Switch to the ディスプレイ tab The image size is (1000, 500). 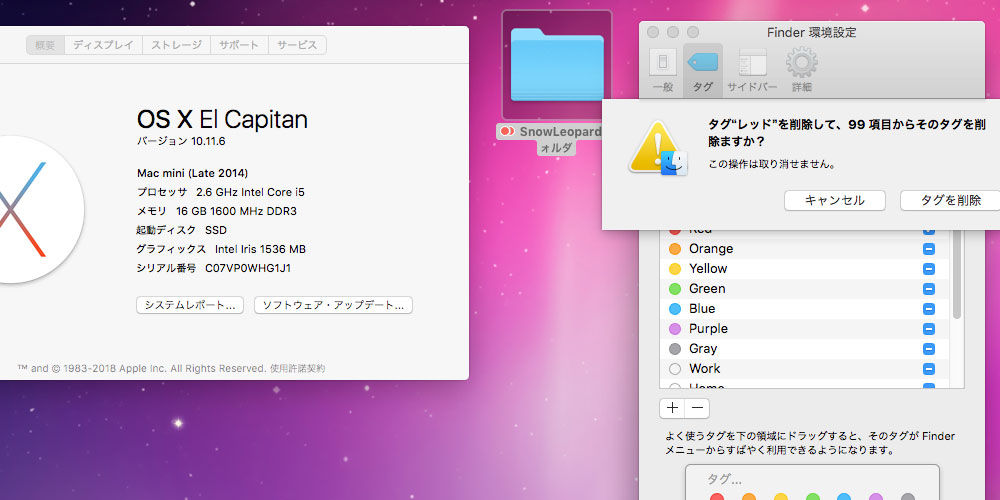pos(103,45)
